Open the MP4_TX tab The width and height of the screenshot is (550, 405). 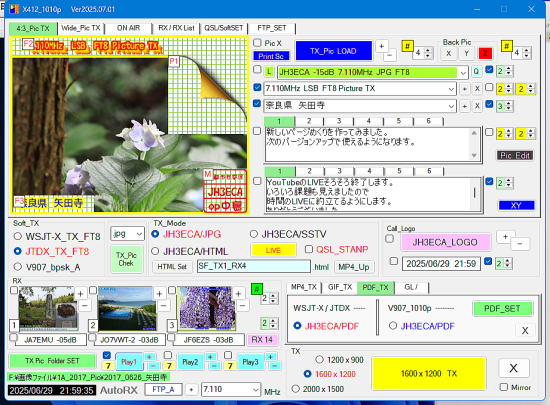point(304,287)
